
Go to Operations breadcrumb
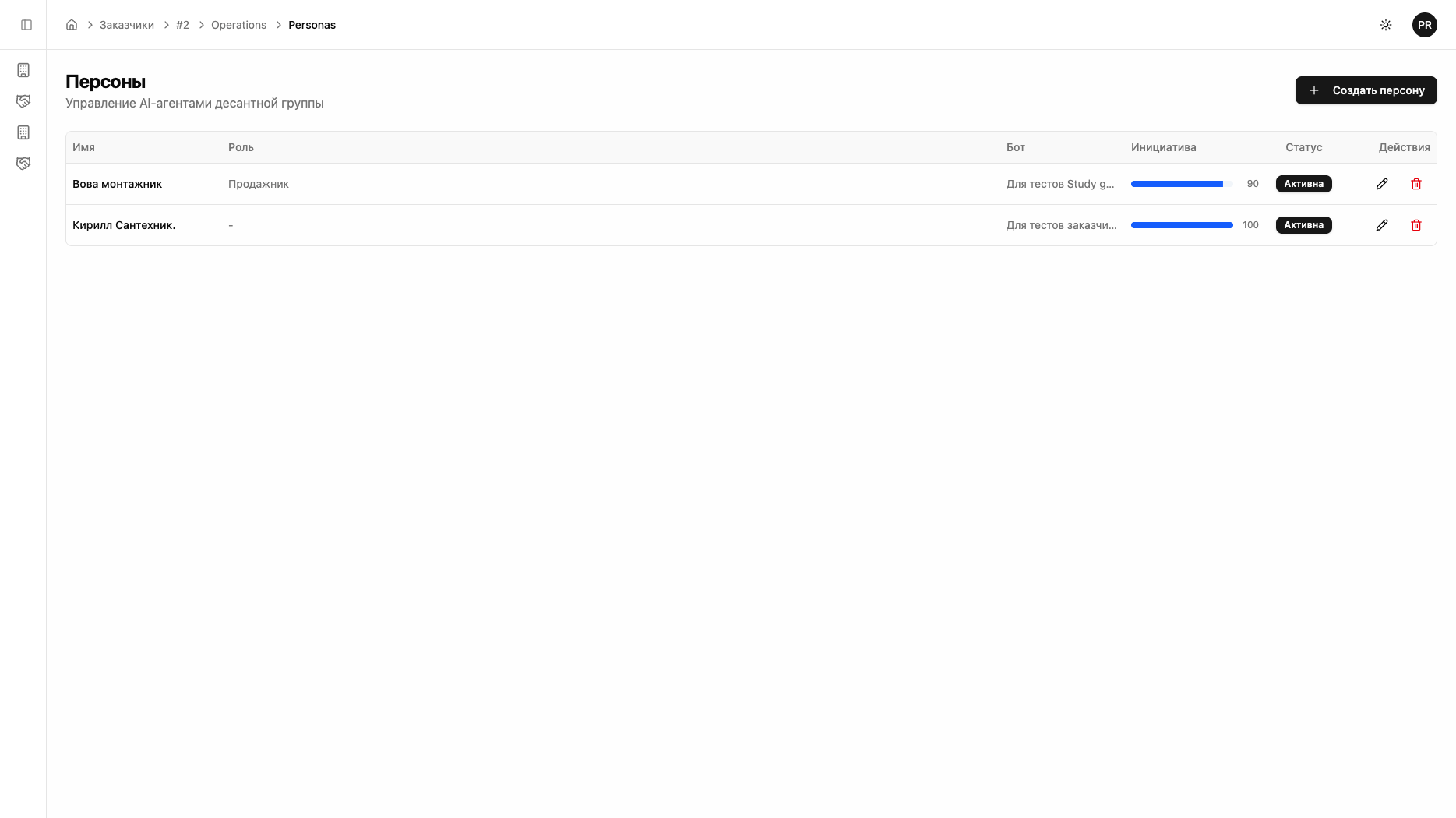238,25
